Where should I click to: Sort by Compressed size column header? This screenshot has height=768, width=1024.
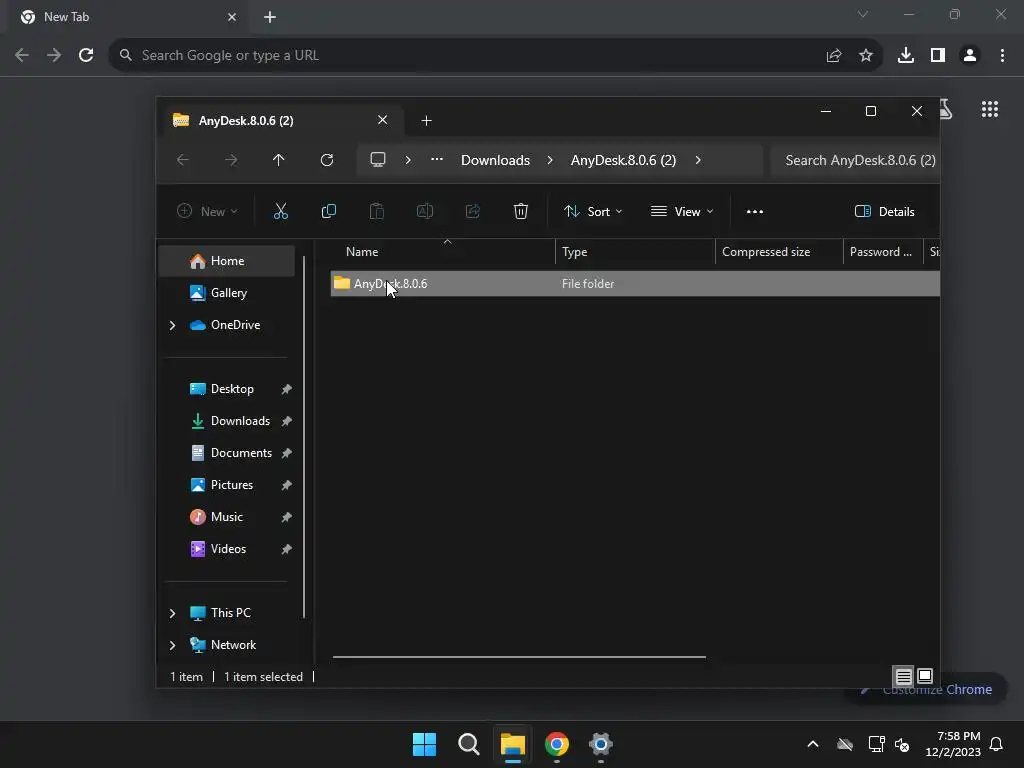(x=779, y=252)
